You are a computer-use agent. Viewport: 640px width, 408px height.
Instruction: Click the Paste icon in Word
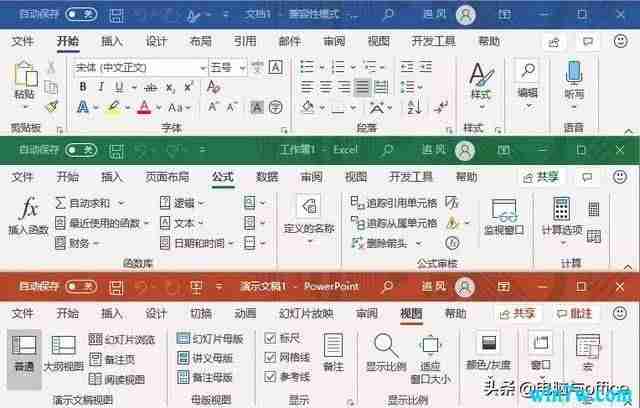tap(25, 75)
